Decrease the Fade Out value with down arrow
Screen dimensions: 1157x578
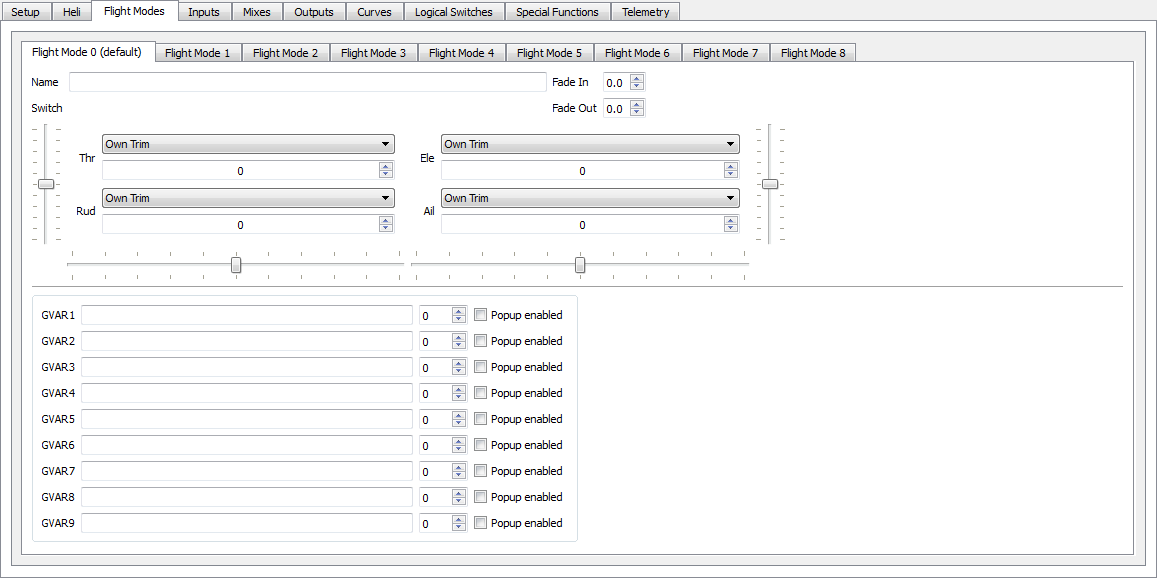click(x=637, y=113)
